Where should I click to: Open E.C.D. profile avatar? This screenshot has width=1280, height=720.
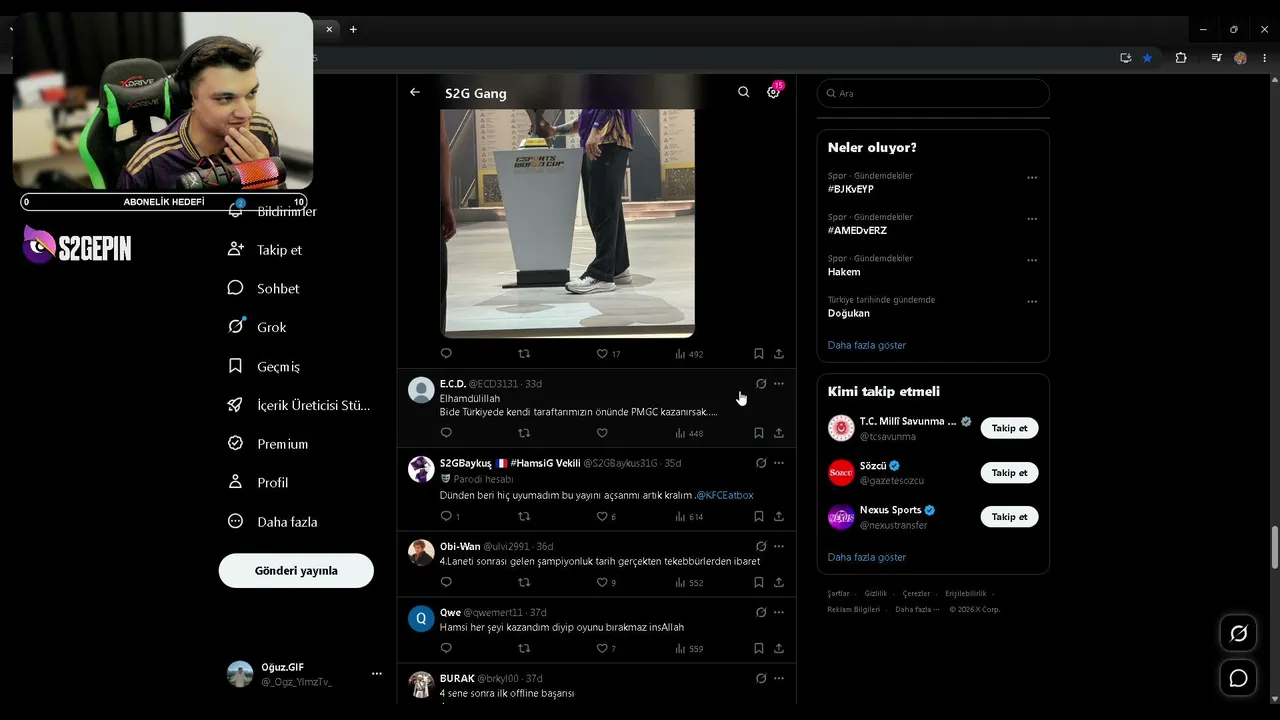point(421,390)
